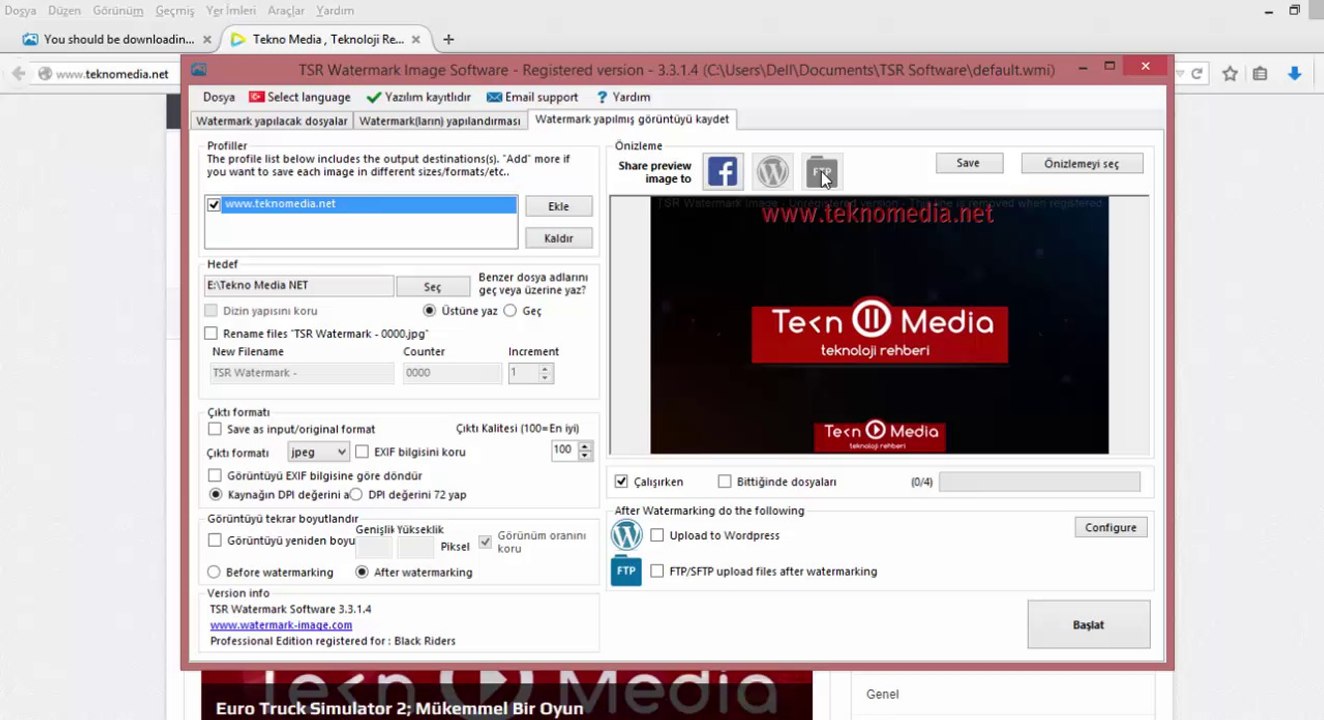Check Save as input/original format

tap(214, 429)
